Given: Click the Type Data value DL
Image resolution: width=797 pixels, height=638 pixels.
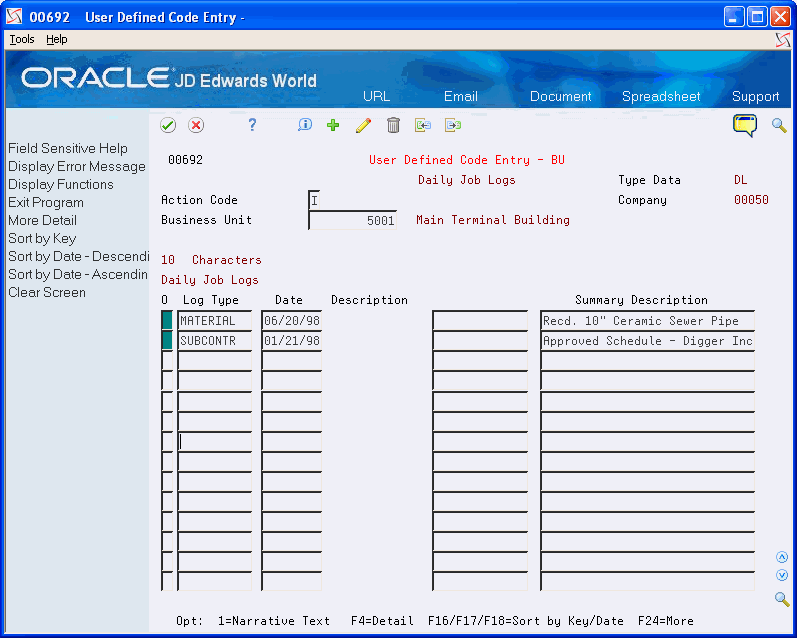Looking at the screenshot, I should click(x=740, y=180).
